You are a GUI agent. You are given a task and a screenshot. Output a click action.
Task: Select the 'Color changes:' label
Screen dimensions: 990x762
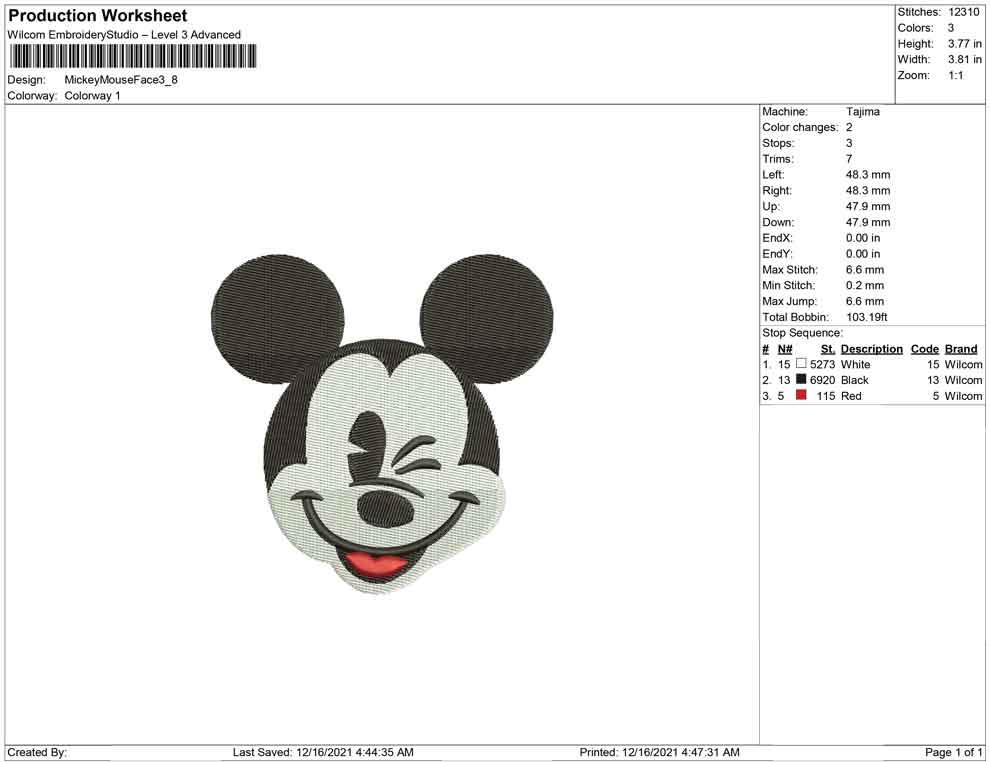tap(800, 127)
